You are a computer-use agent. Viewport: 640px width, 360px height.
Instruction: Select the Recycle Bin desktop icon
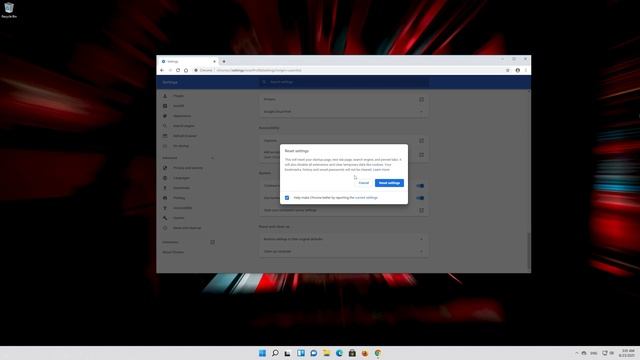[9, 10]
